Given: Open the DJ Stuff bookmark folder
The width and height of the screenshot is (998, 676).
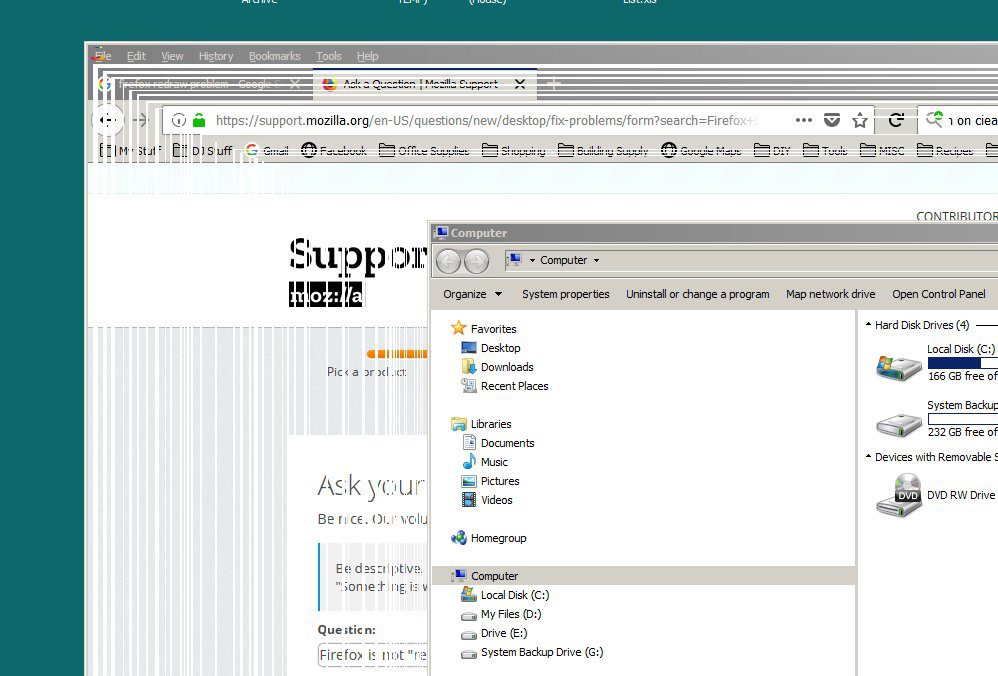Looking at the screenshot, I should point(203,150).
